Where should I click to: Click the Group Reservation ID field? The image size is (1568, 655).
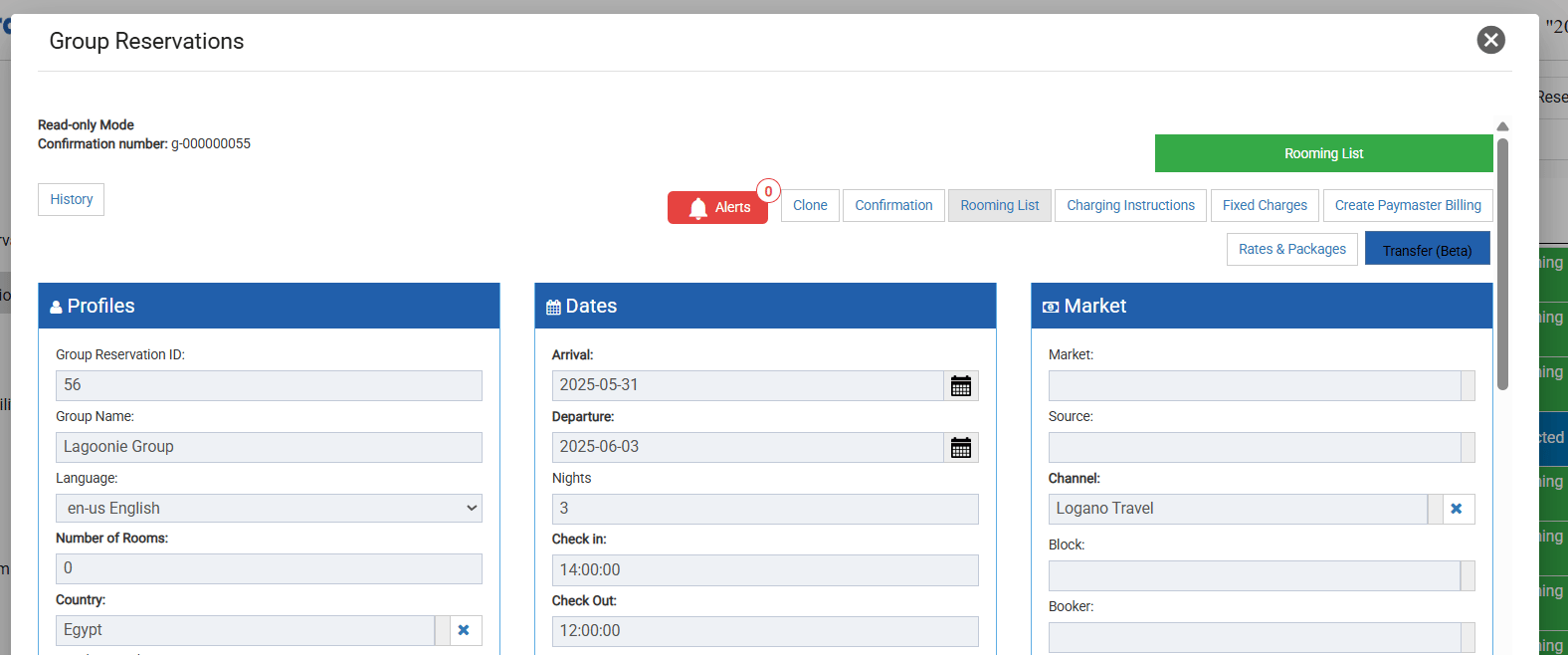[x=269, y=386]
